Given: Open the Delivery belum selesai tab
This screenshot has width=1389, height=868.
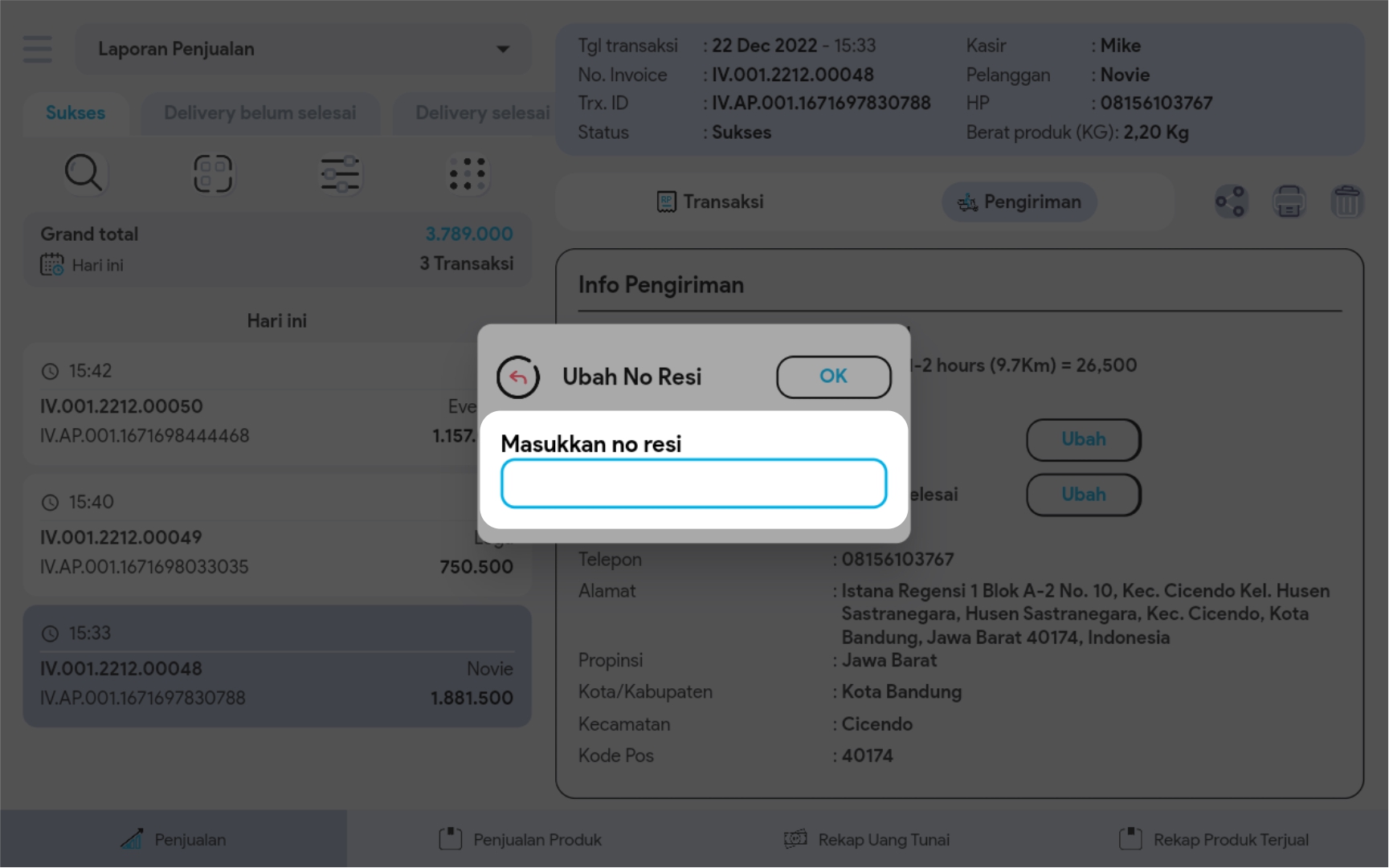Looking at the screenshot, I should tap(259, 113).
